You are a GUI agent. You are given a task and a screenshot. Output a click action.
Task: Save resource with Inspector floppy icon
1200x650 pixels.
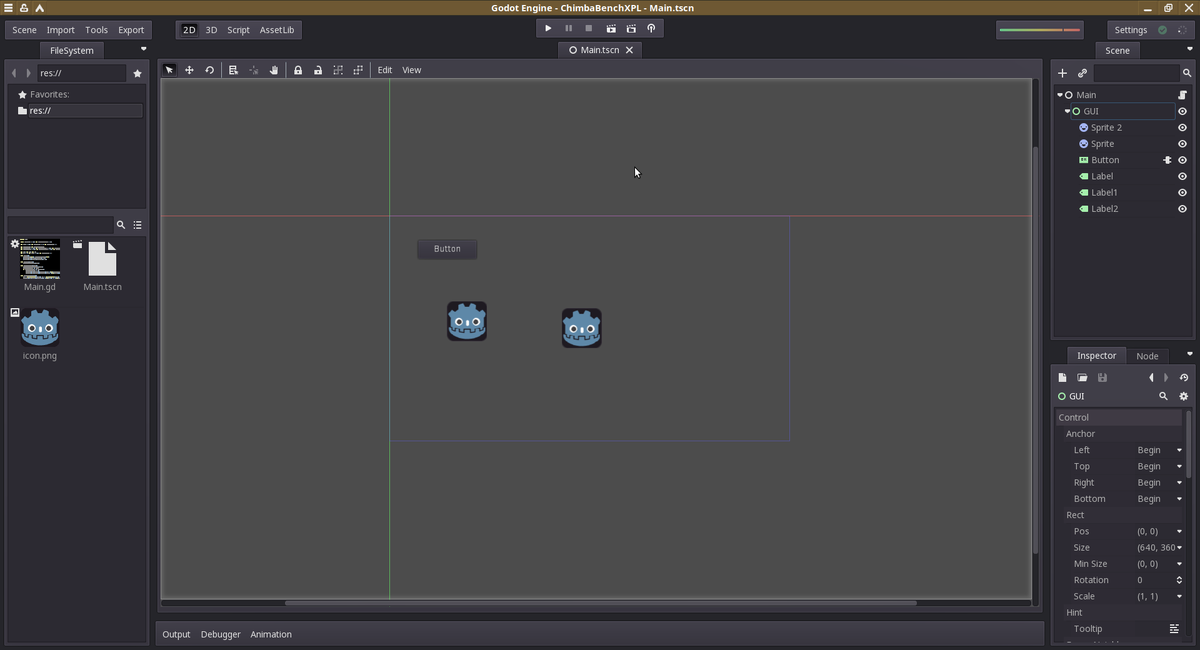pos(1102,378)
